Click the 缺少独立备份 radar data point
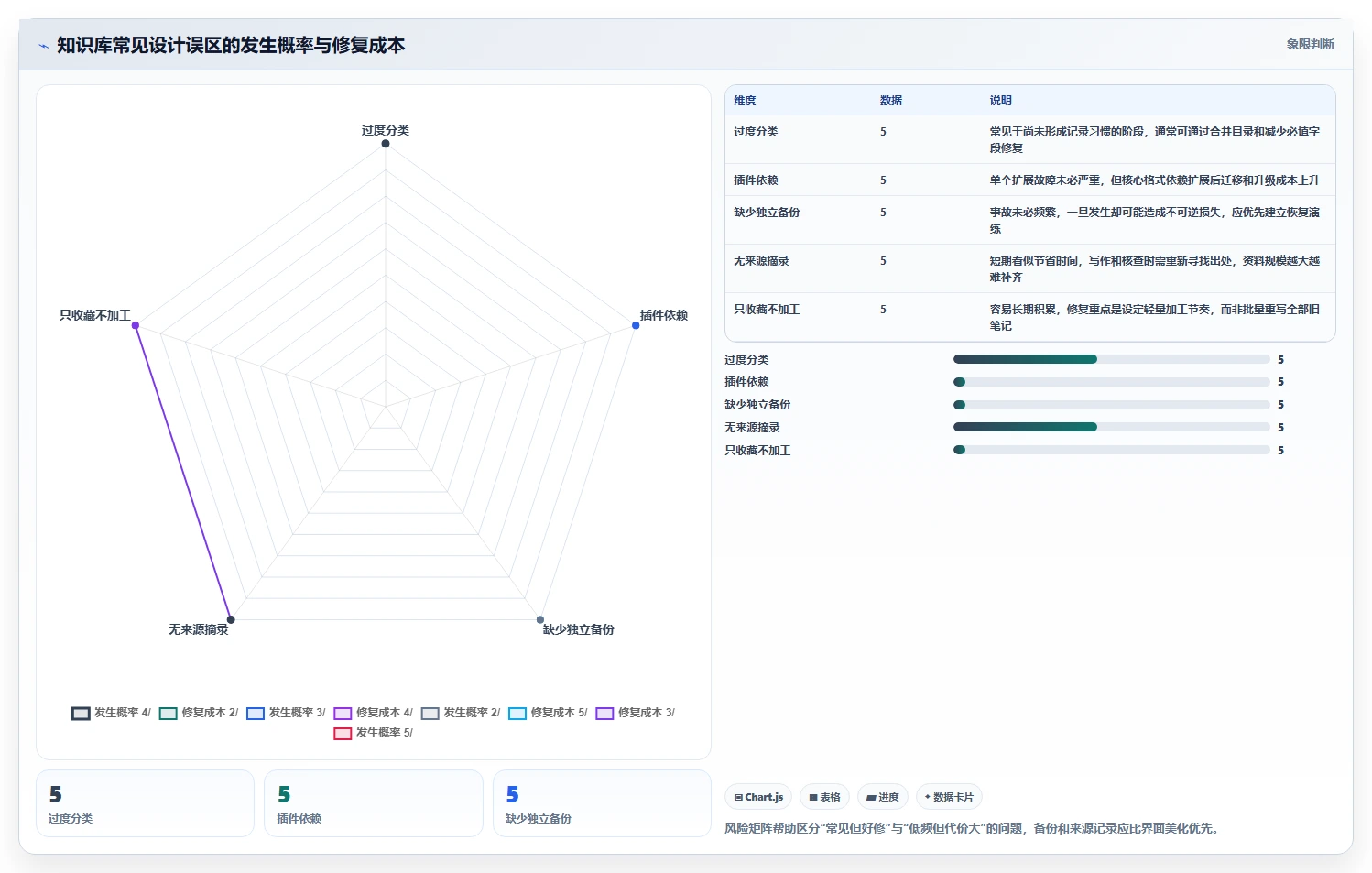Image resolution: width=1372 pixels, height=873 pixels. [x=540, y=619]
